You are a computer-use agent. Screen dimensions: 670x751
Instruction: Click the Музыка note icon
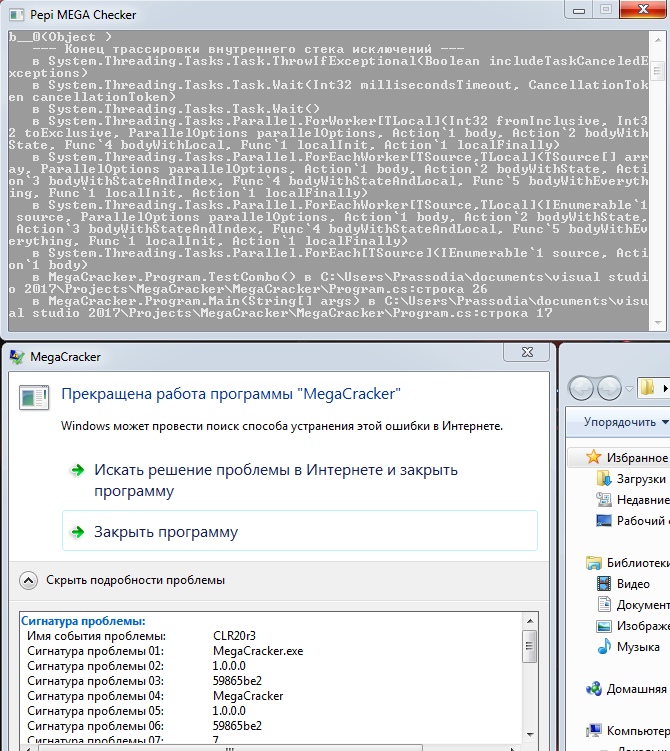(x=604, y=647)
